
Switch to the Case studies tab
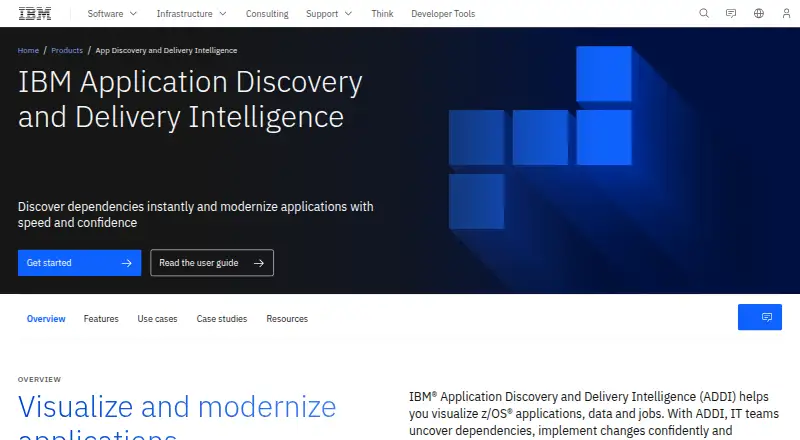pos(221,319)
